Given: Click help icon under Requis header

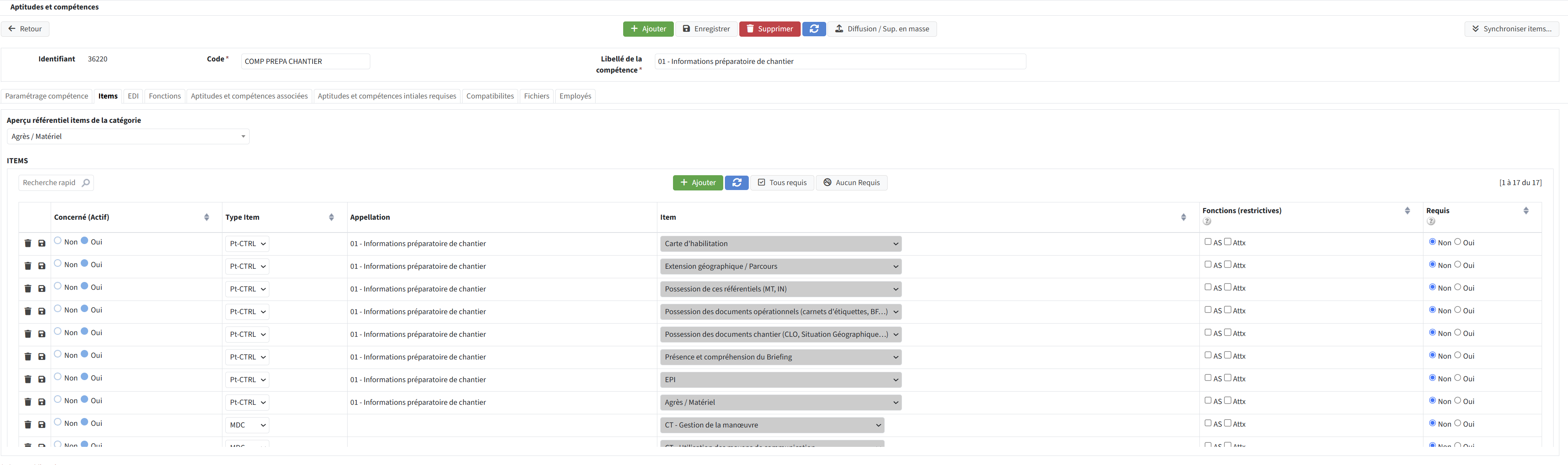Looking at the screenshot, I should click(1431, 221).
